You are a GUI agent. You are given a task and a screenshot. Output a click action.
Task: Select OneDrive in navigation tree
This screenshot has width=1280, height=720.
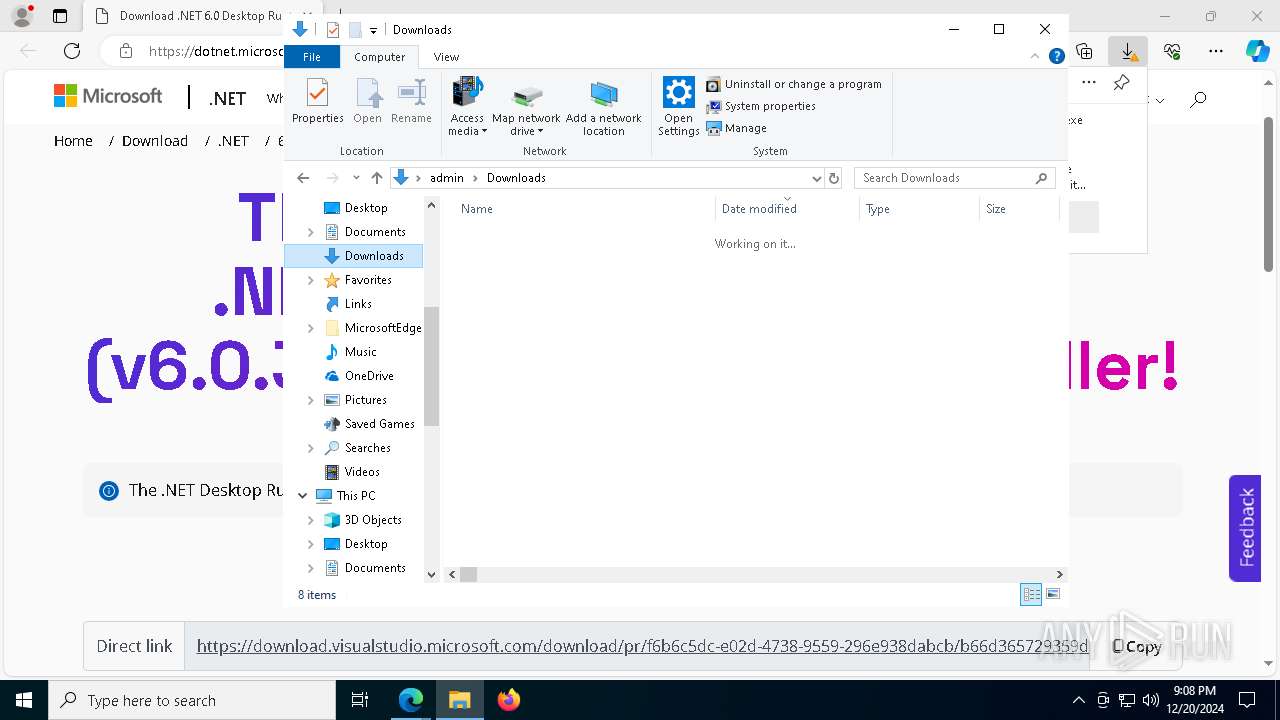tap(369, 376)
